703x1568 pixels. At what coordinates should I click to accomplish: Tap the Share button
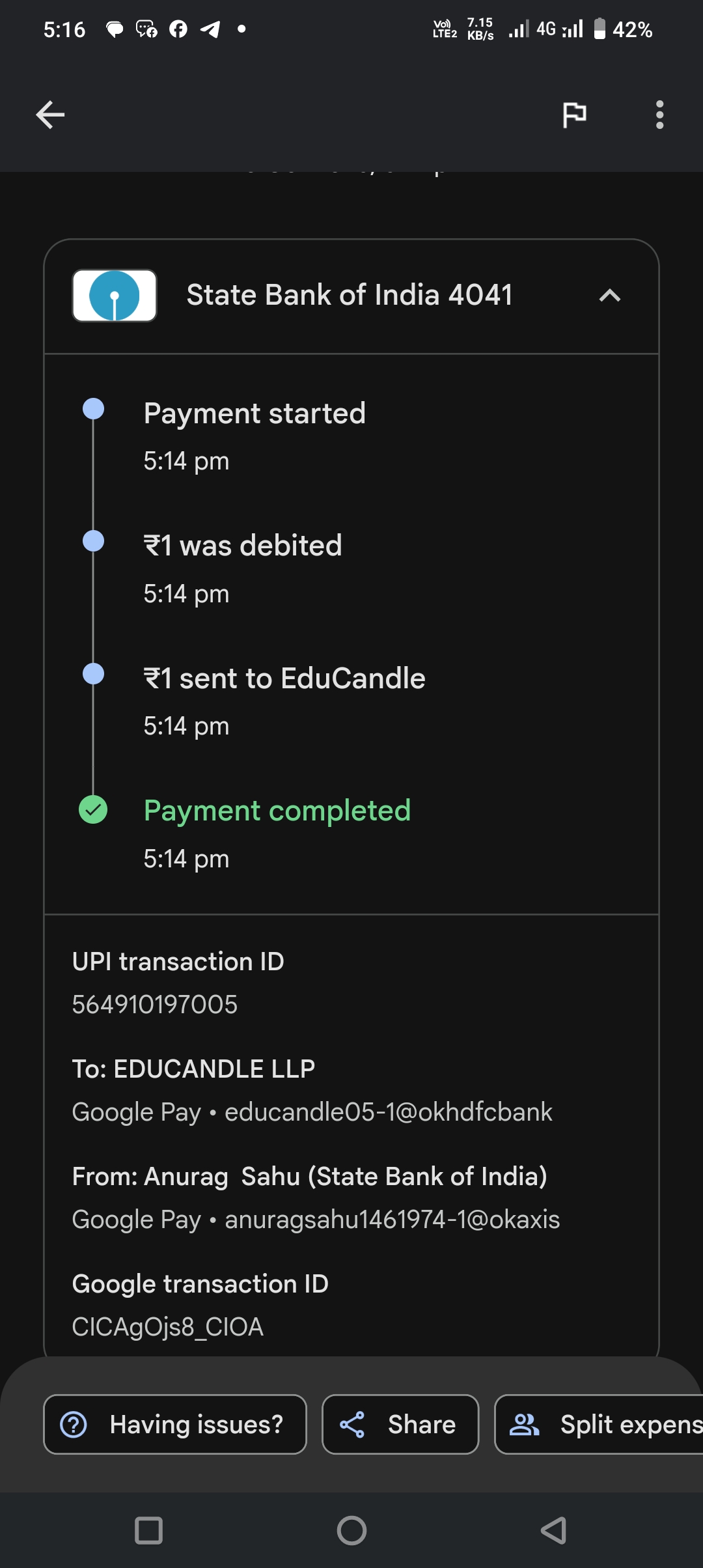tap(400, 1424)
